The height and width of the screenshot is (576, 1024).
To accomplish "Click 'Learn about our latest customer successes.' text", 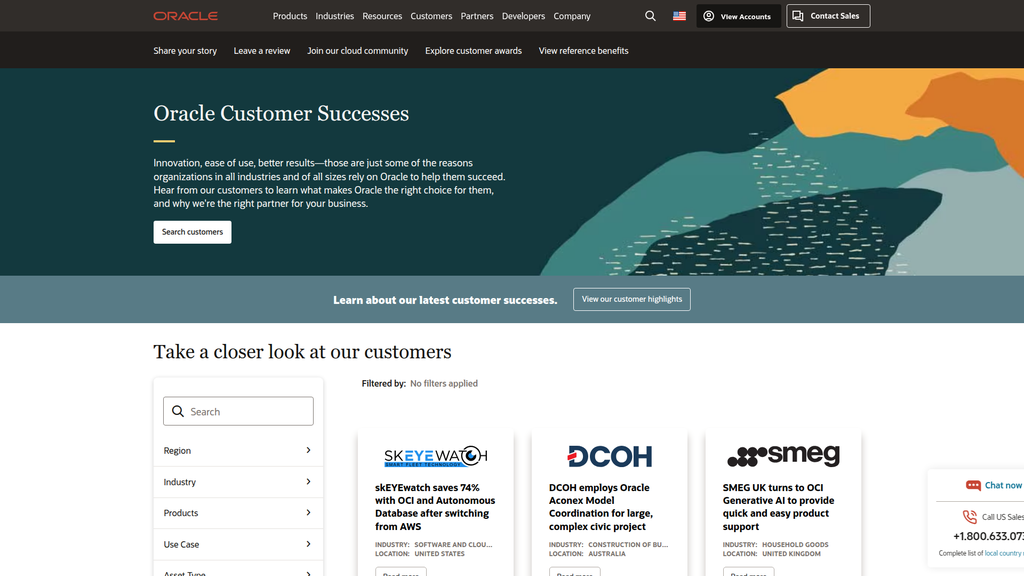I will point(445,300).
